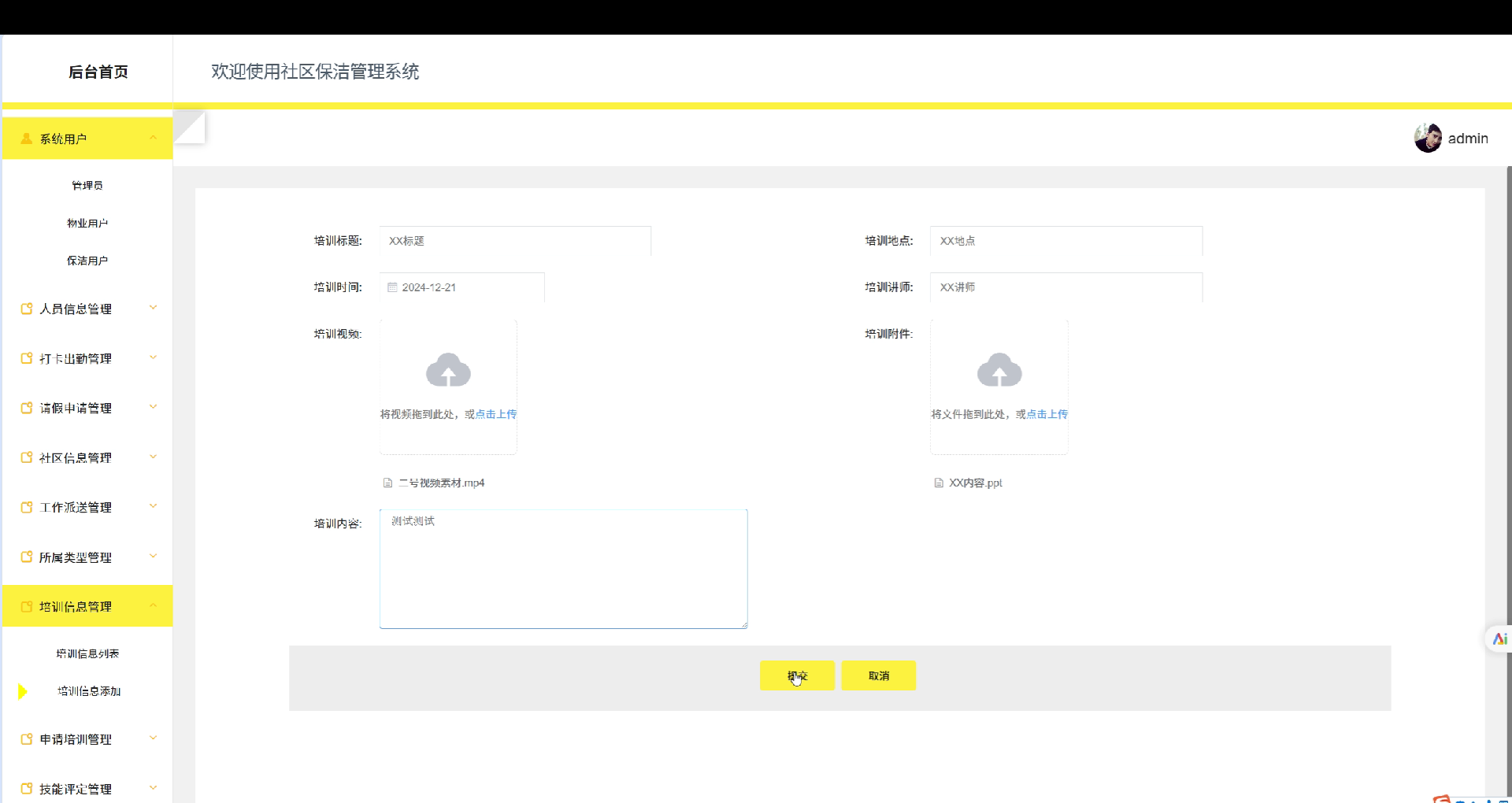Open the 物业用户 submenu item
The height and width of the screenshot is (803, 1512).
[x=87, y=224]
